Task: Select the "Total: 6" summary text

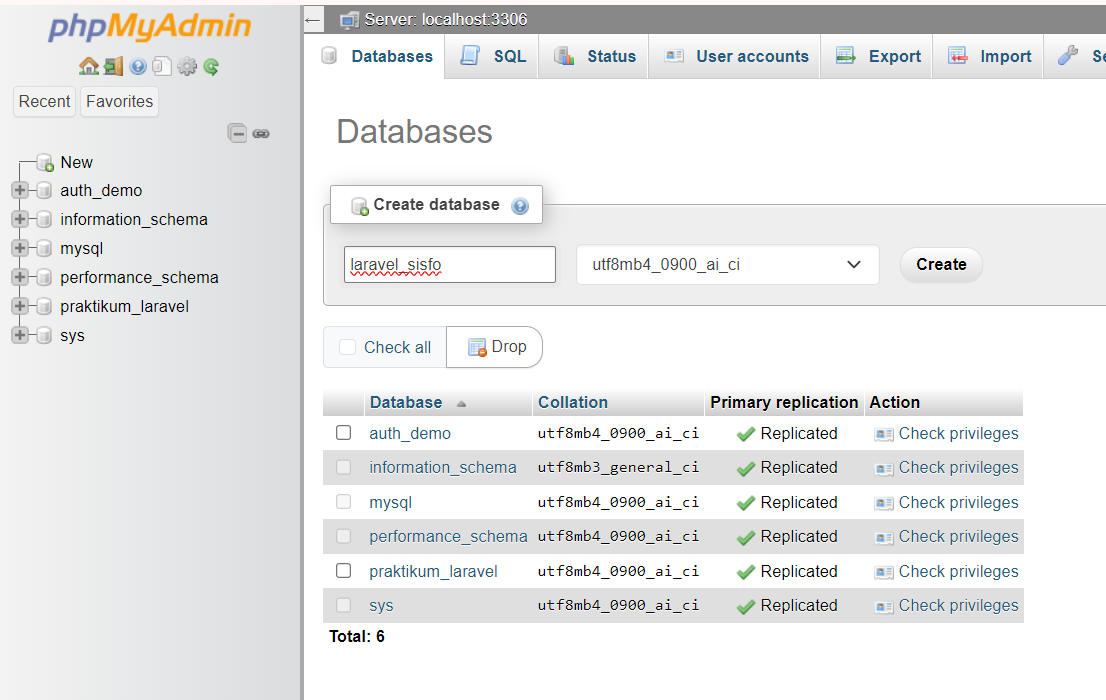Action: [x=357, y=636]
